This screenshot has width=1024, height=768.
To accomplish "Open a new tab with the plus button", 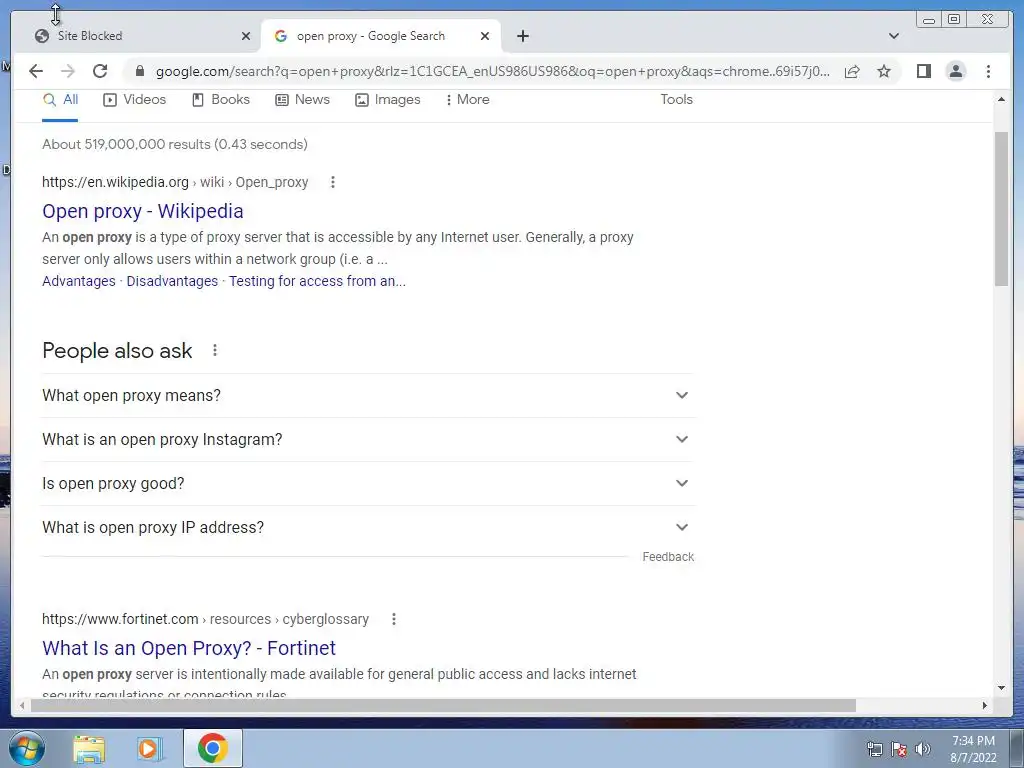I will tap(522, 36).
